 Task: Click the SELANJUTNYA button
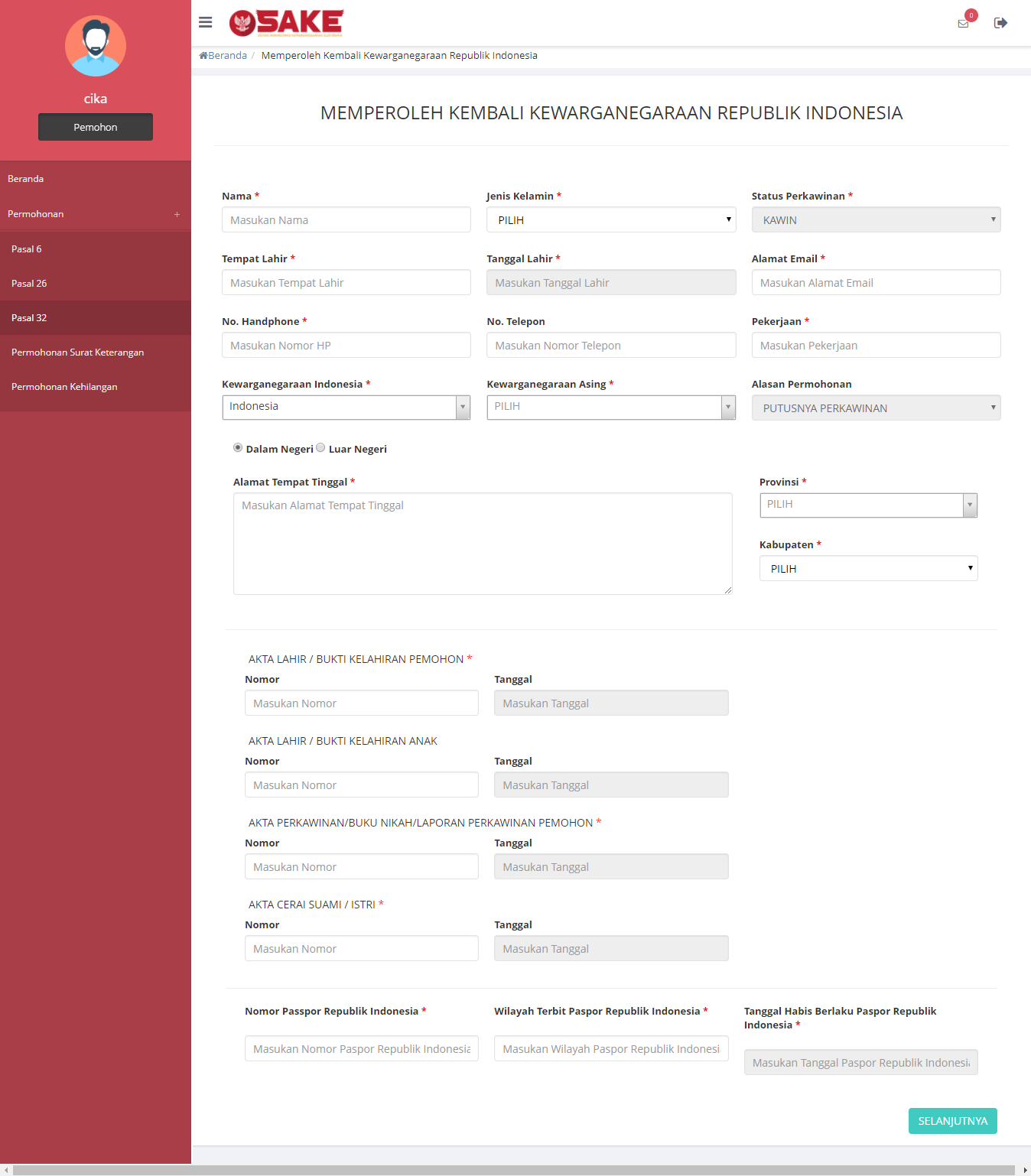click(952, 1121)
